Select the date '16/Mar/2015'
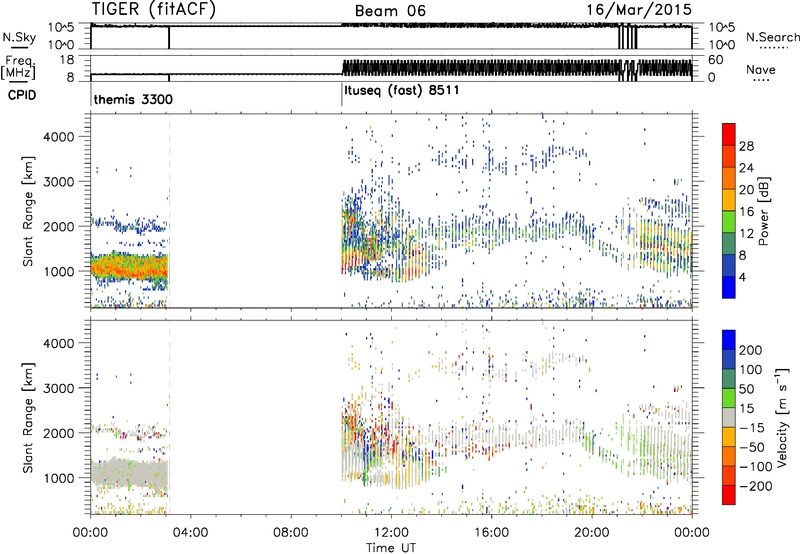Screen dimensions: 800x554 639,9
